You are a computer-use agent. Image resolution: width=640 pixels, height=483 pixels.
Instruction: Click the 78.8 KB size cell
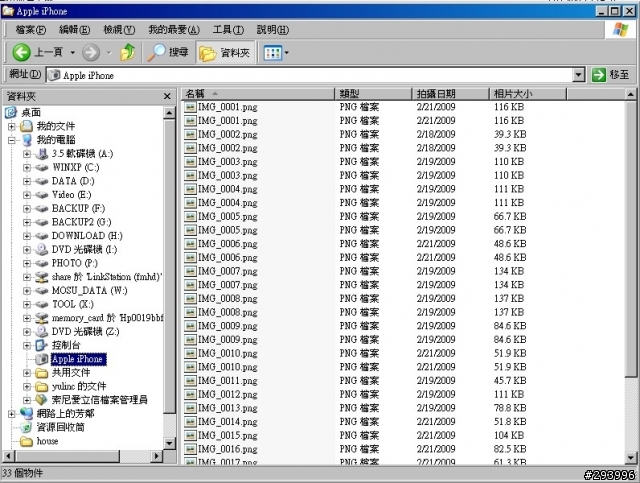pos(510,408)
